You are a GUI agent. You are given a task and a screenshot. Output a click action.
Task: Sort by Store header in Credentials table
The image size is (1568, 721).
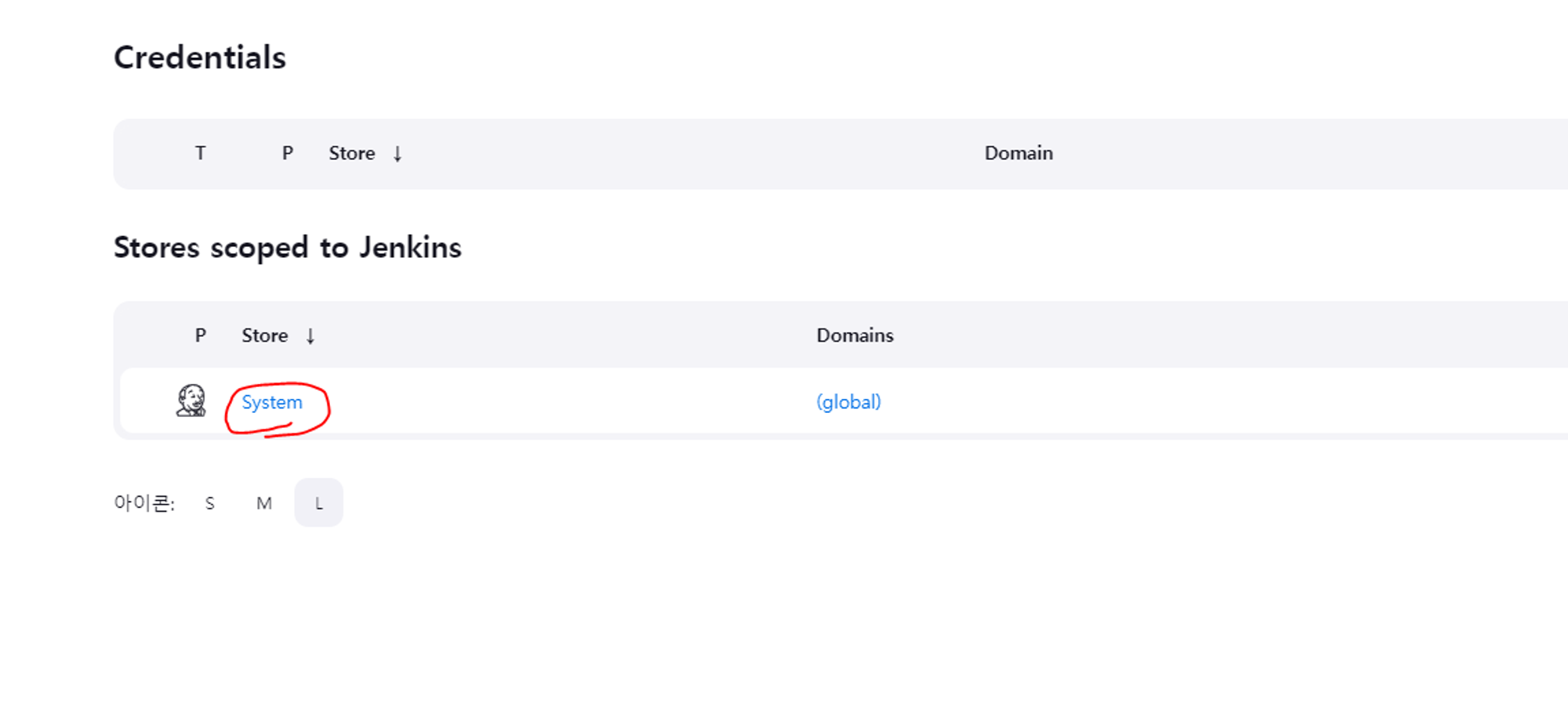point(352,153)
